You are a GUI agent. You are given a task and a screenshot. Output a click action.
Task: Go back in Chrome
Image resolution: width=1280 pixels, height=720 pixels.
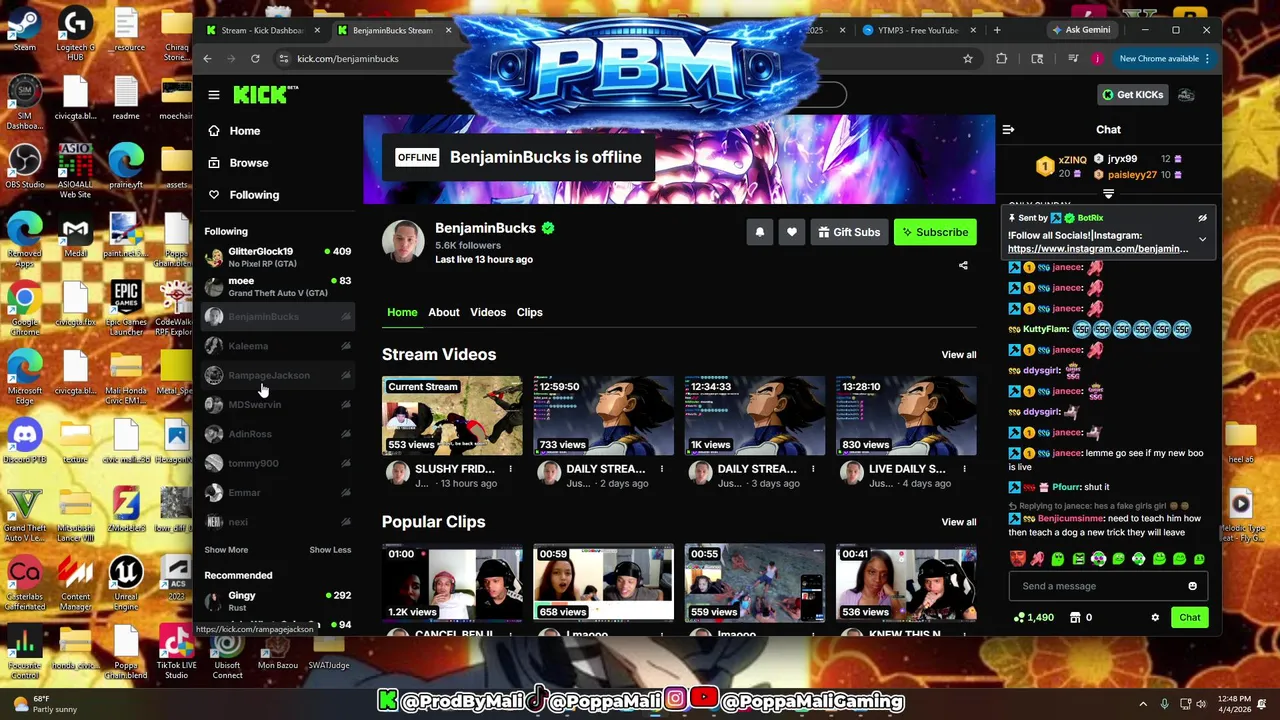[x=207, y=59]
